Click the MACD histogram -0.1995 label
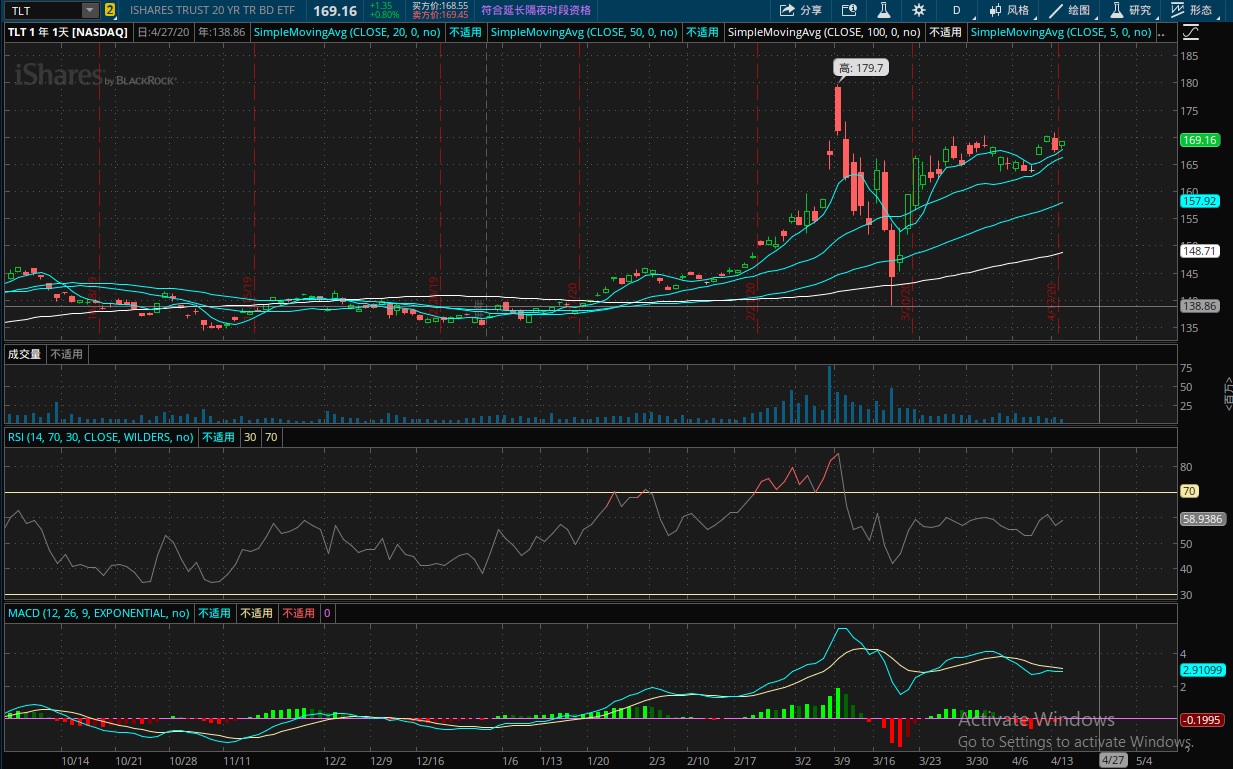 1203,719
